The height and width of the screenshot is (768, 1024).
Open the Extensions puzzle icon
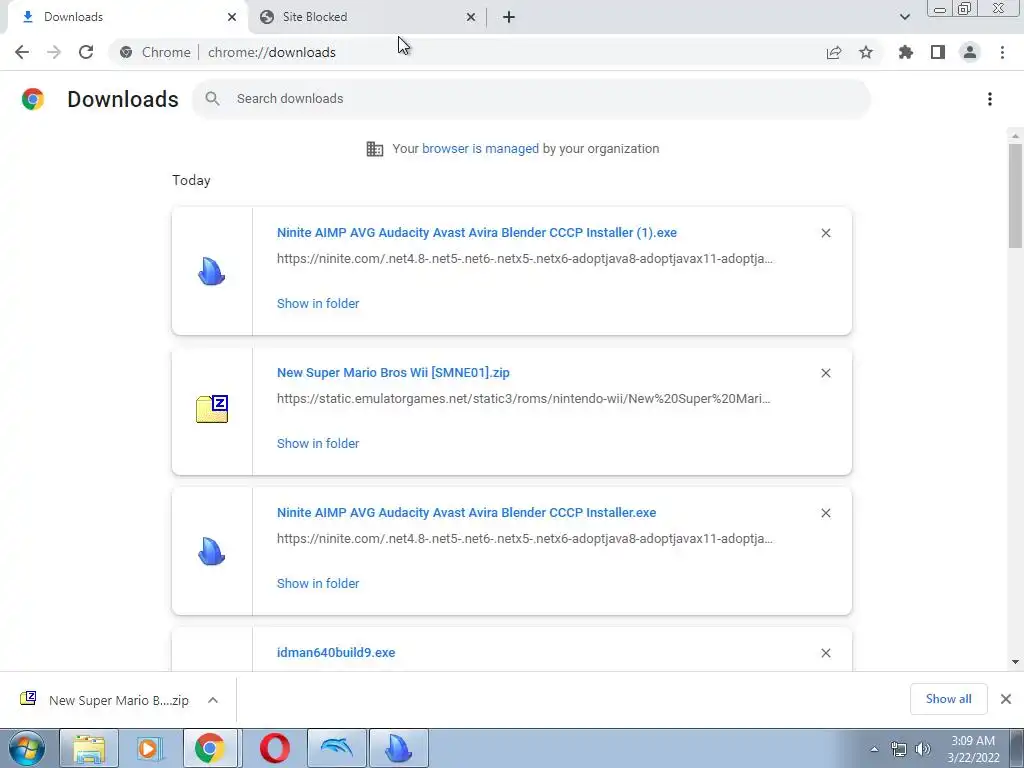click(x=906, y=52)
